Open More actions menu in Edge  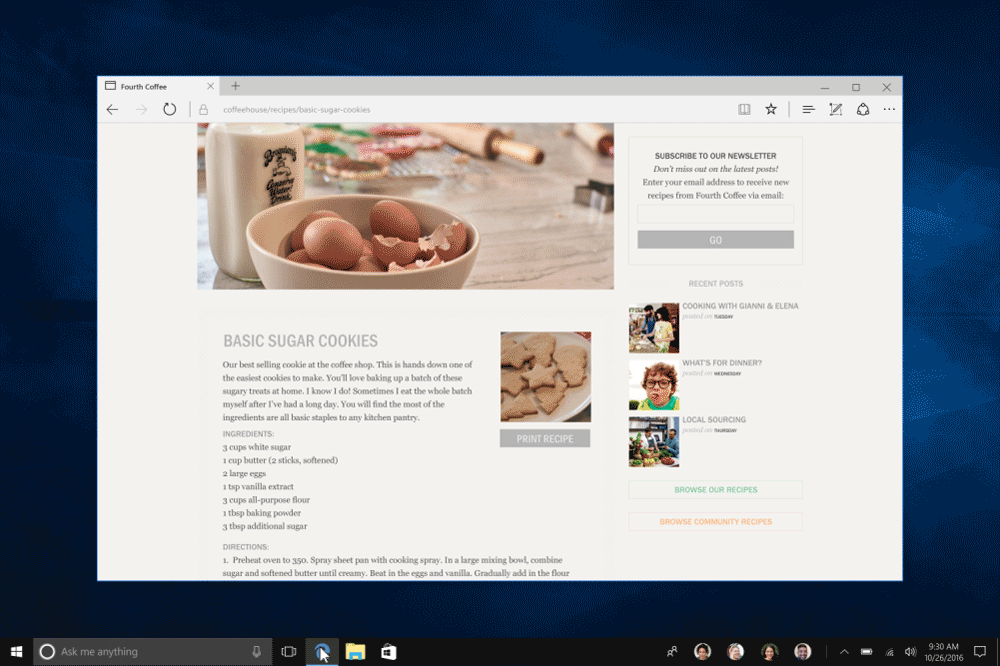point(889,109)
